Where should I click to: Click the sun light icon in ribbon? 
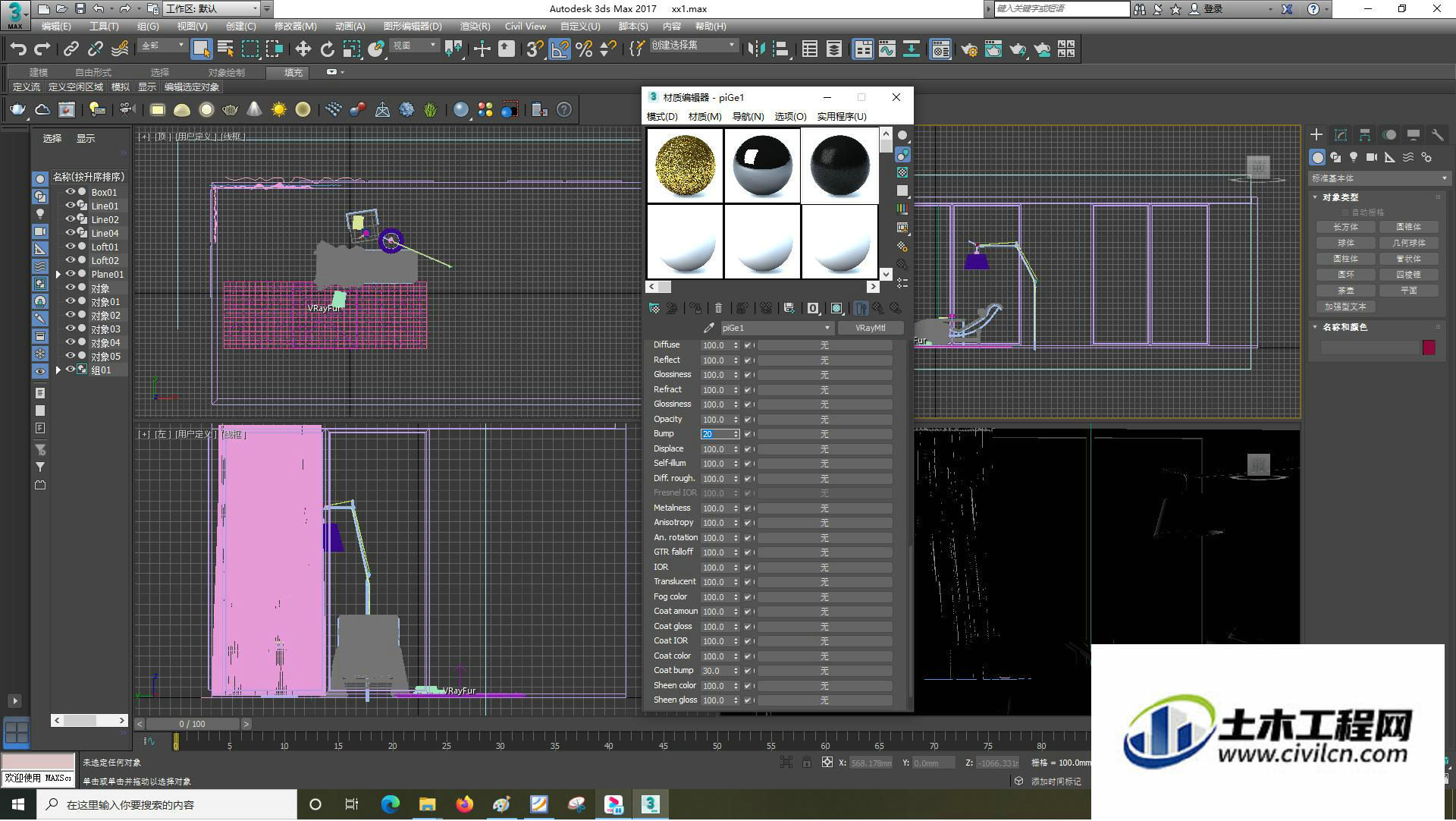[278, 110]
